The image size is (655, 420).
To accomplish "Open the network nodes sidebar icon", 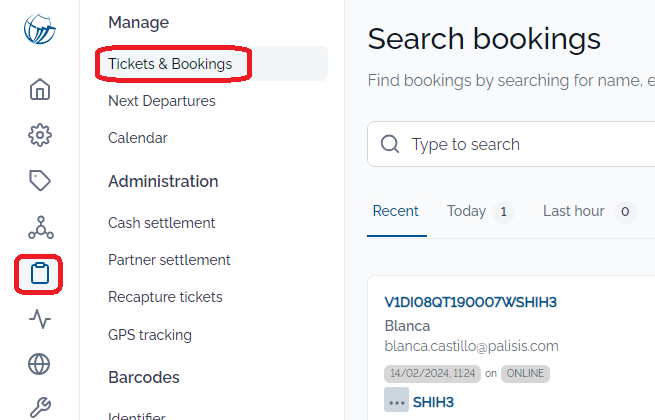I will click(x=40, y=227).
